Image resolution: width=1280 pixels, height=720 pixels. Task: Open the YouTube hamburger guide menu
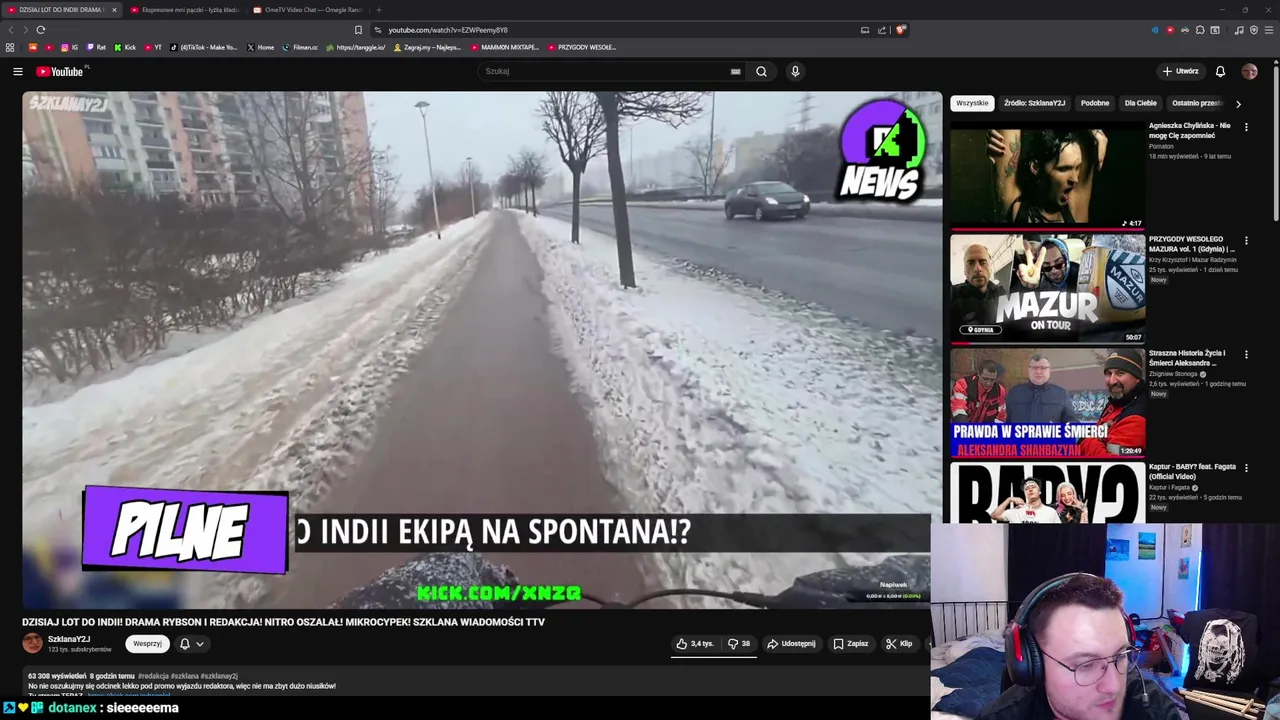[17, 71]
